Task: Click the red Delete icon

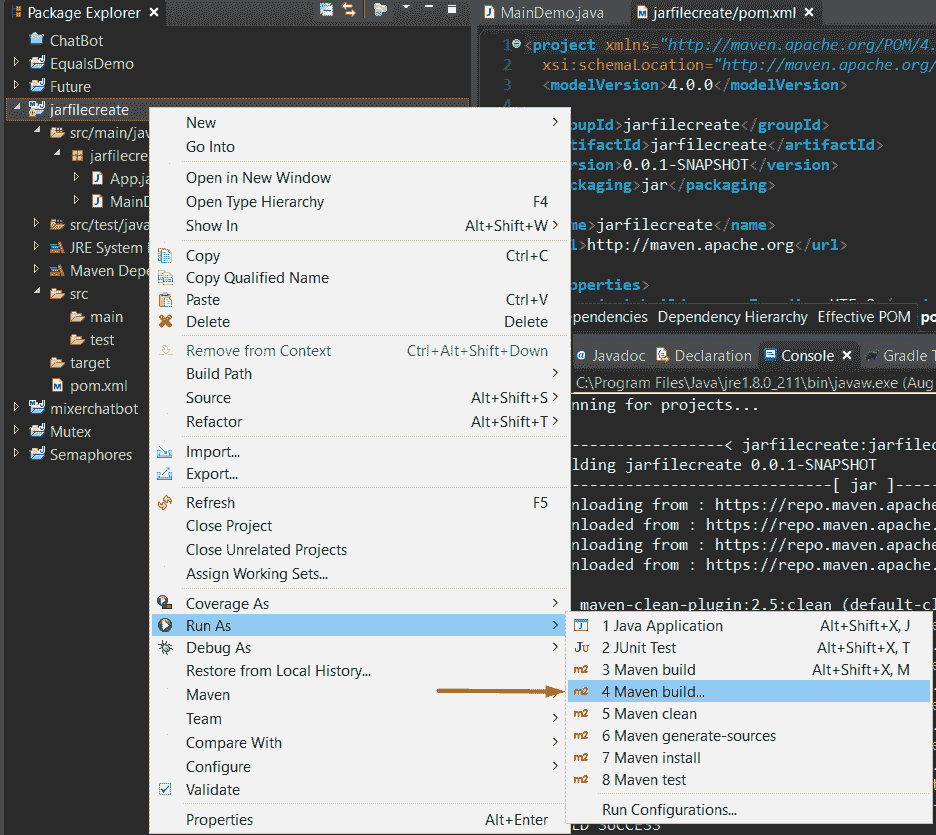Action: point(165,322)
